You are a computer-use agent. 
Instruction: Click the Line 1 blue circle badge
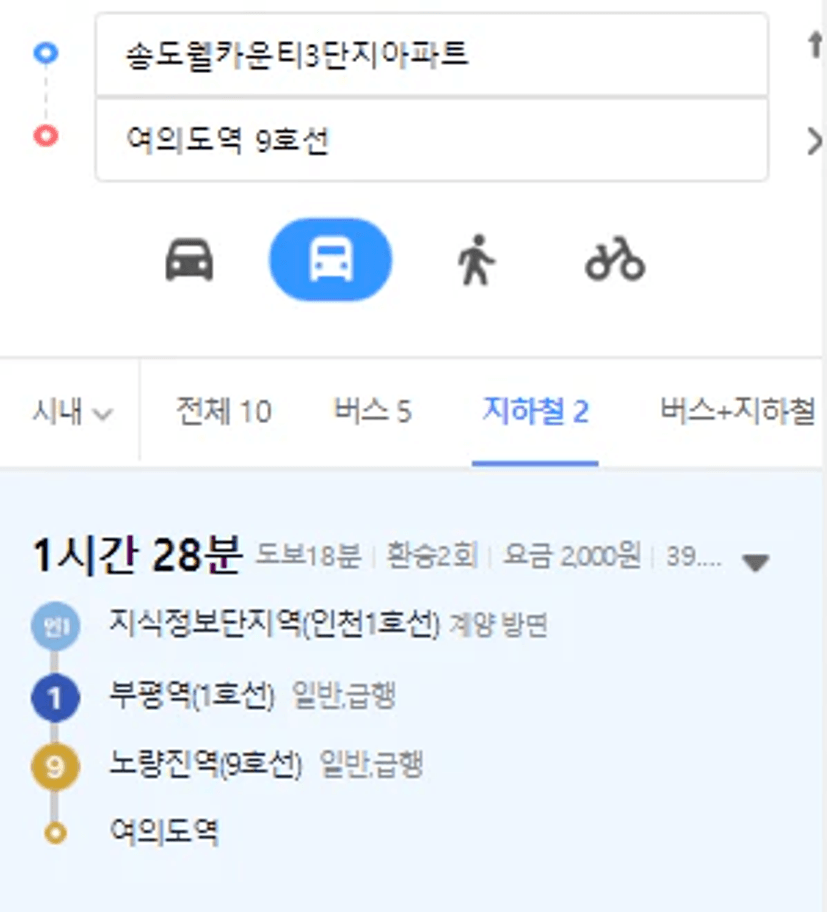tap(56, 697)
